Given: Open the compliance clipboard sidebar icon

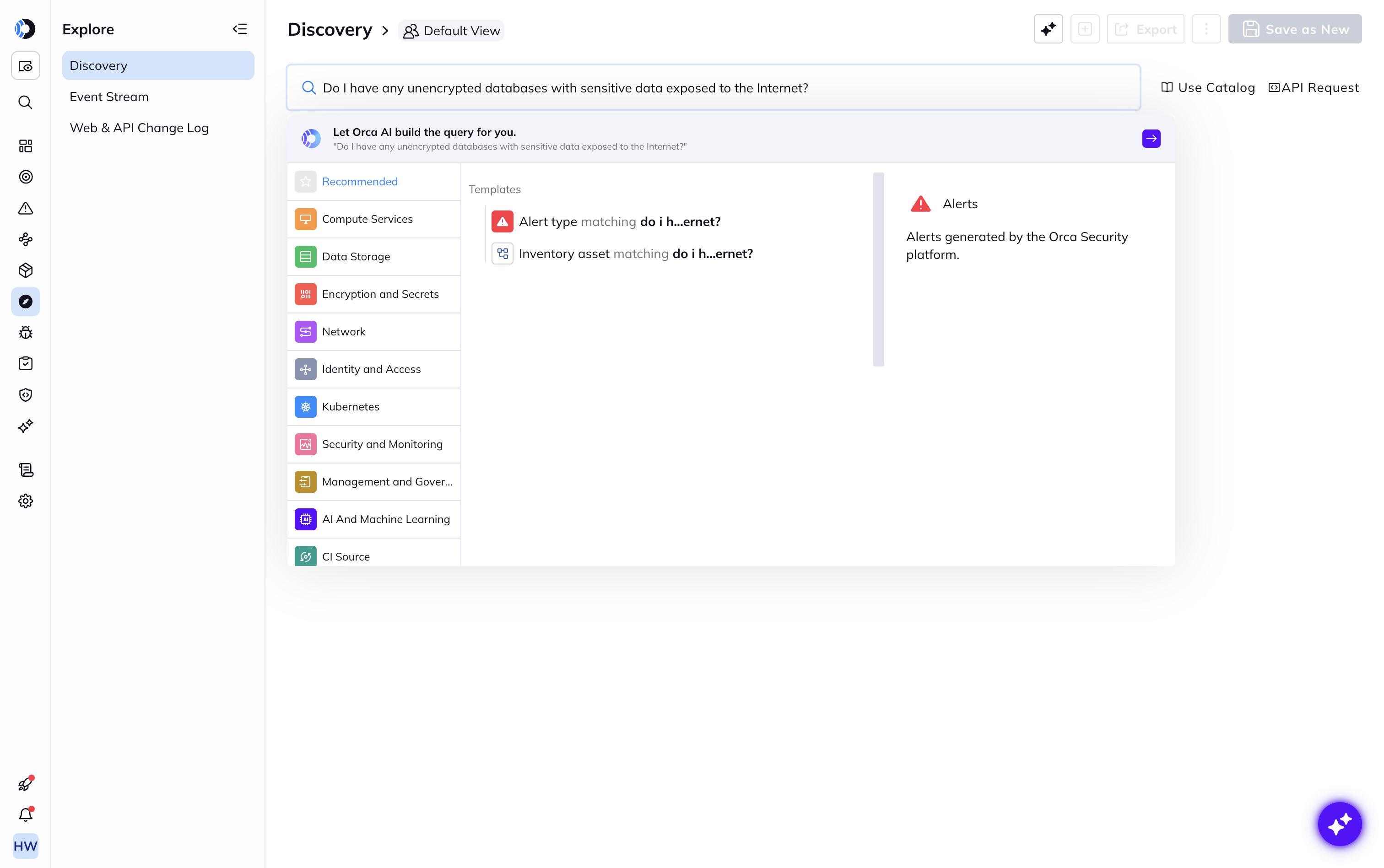Looking at the screenshot, I should (x=25, y=363).
